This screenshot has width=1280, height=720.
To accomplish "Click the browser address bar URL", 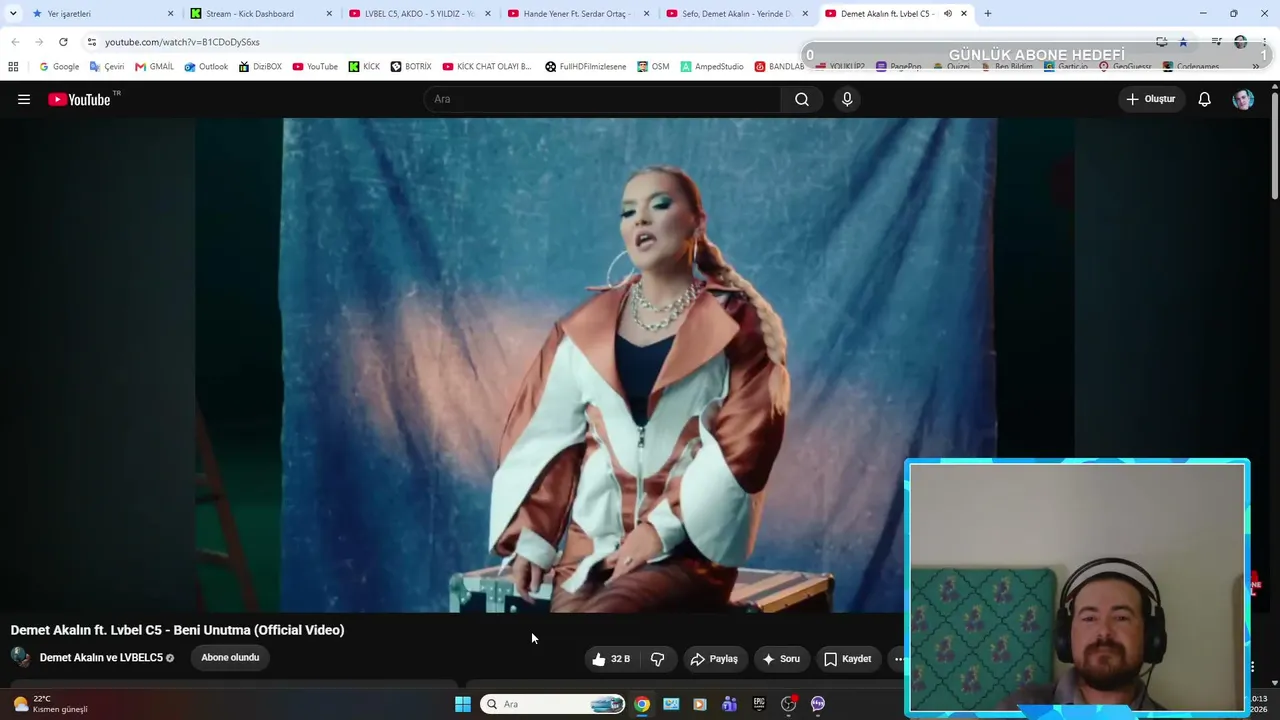I will [x=182, y=42].
